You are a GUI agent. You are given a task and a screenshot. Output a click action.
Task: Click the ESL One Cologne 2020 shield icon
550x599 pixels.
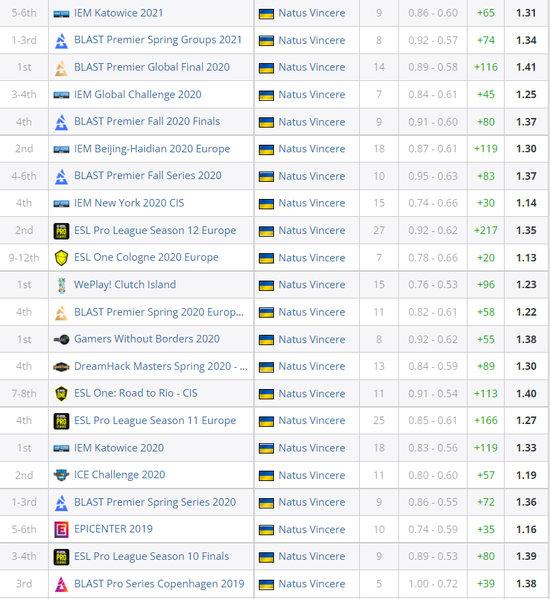coord(61,258)
